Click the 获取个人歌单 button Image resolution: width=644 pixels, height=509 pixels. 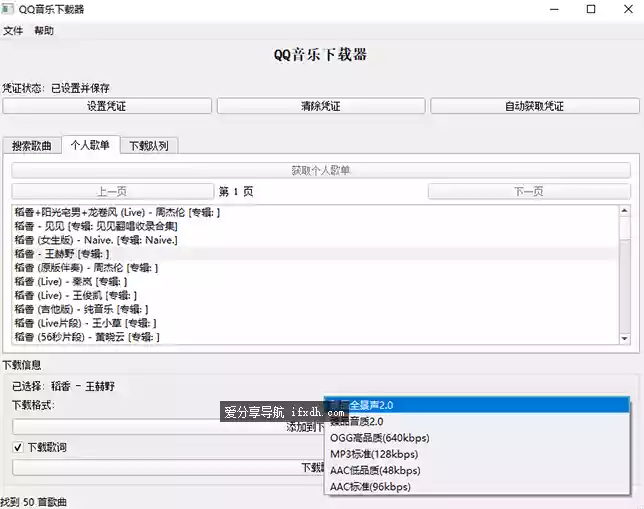[x=321, y=170]
